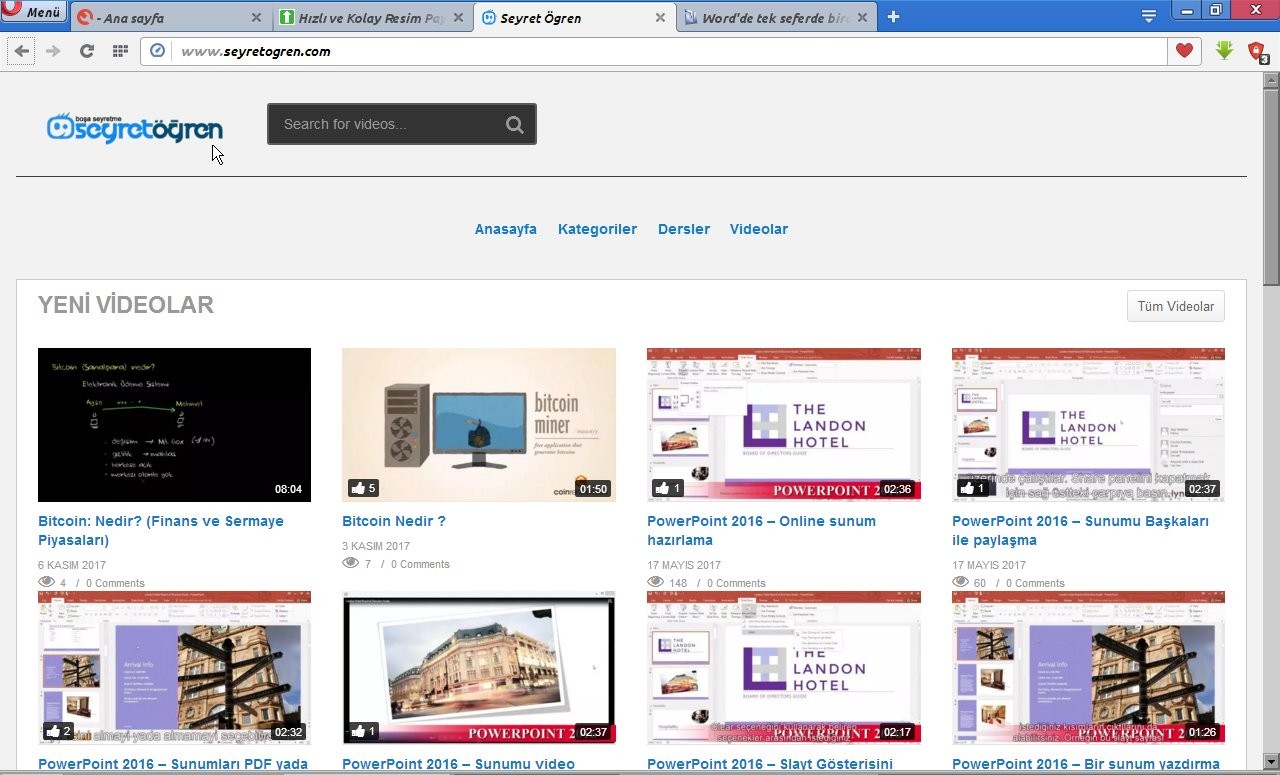
Task: Open the Bitcoin Nedir ? title link
Action: coord(394,521)
